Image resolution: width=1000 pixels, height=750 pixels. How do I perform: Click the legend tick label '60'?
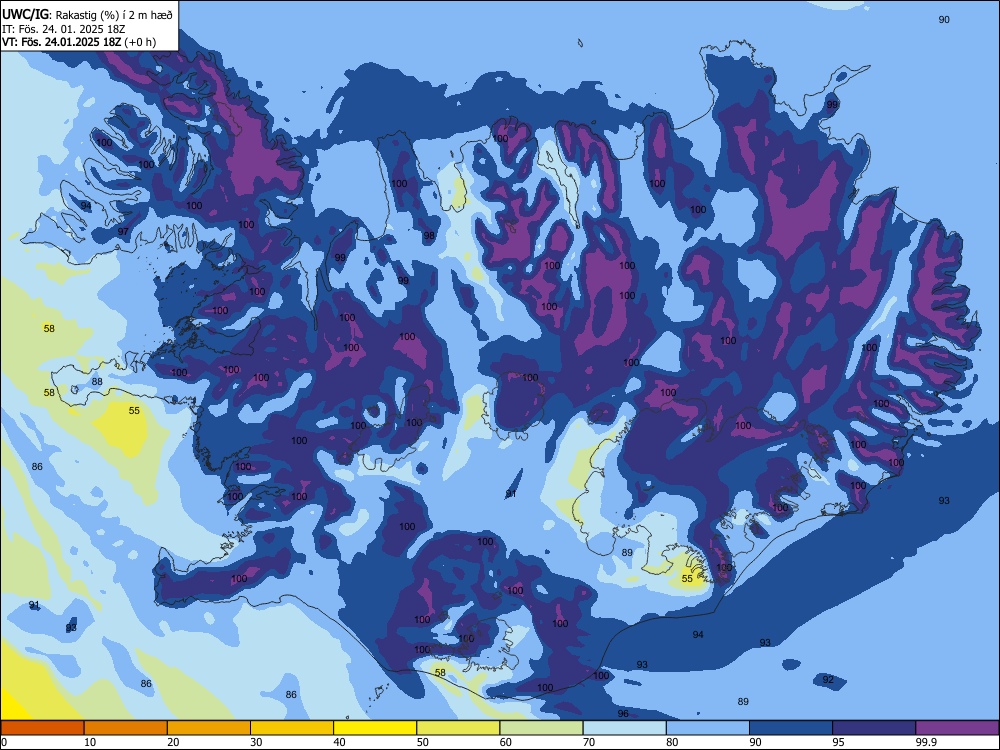click(506, 742)
